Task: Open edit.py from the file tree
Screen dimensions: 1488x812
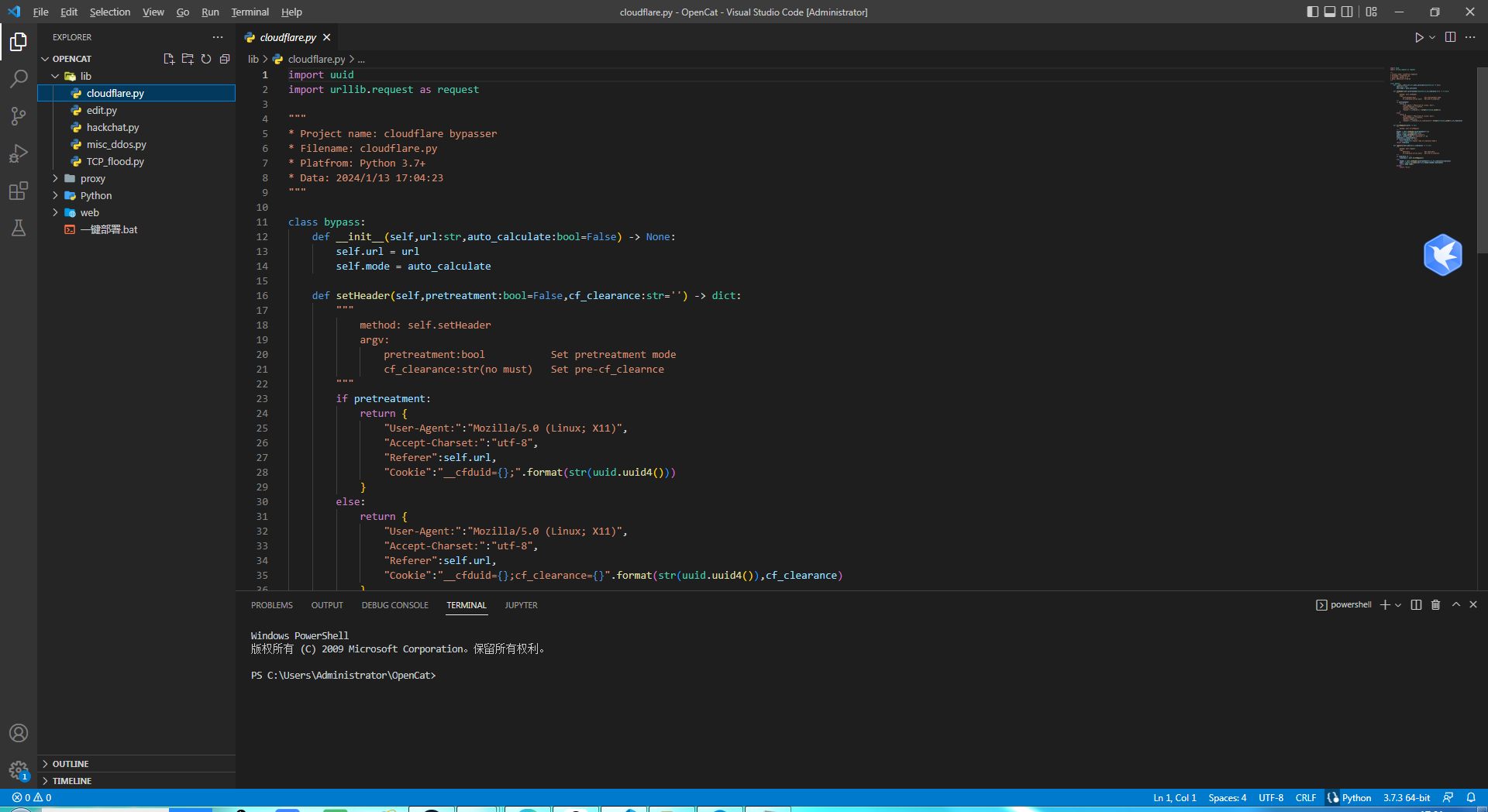Action: point(136,110)
